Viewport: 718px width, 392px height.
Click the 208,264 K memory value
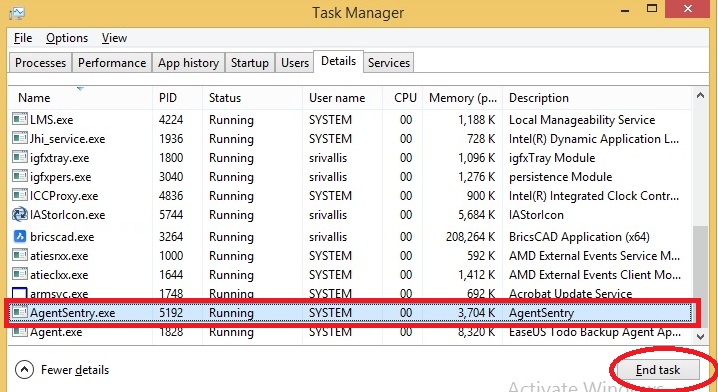pyautogui.click(x=471, y=237)
